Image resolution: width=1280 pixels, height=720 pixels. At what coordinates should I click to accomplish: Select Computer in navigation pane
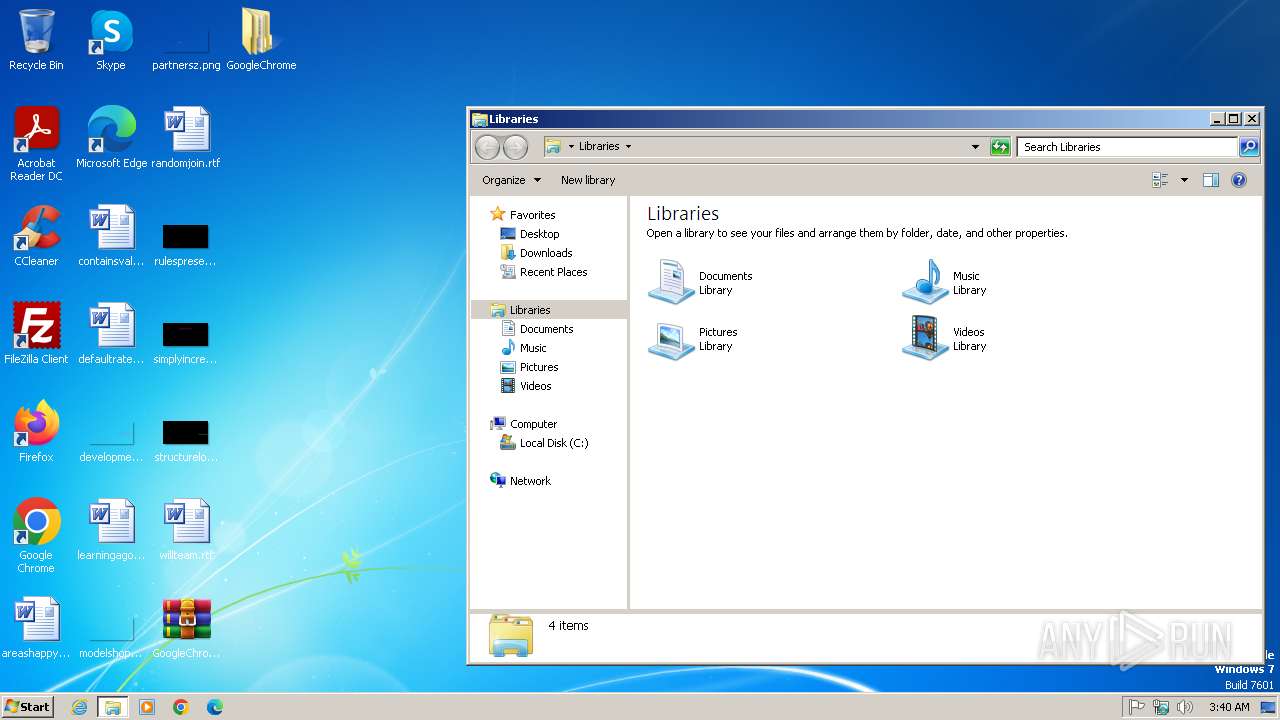tap(533, 424)
